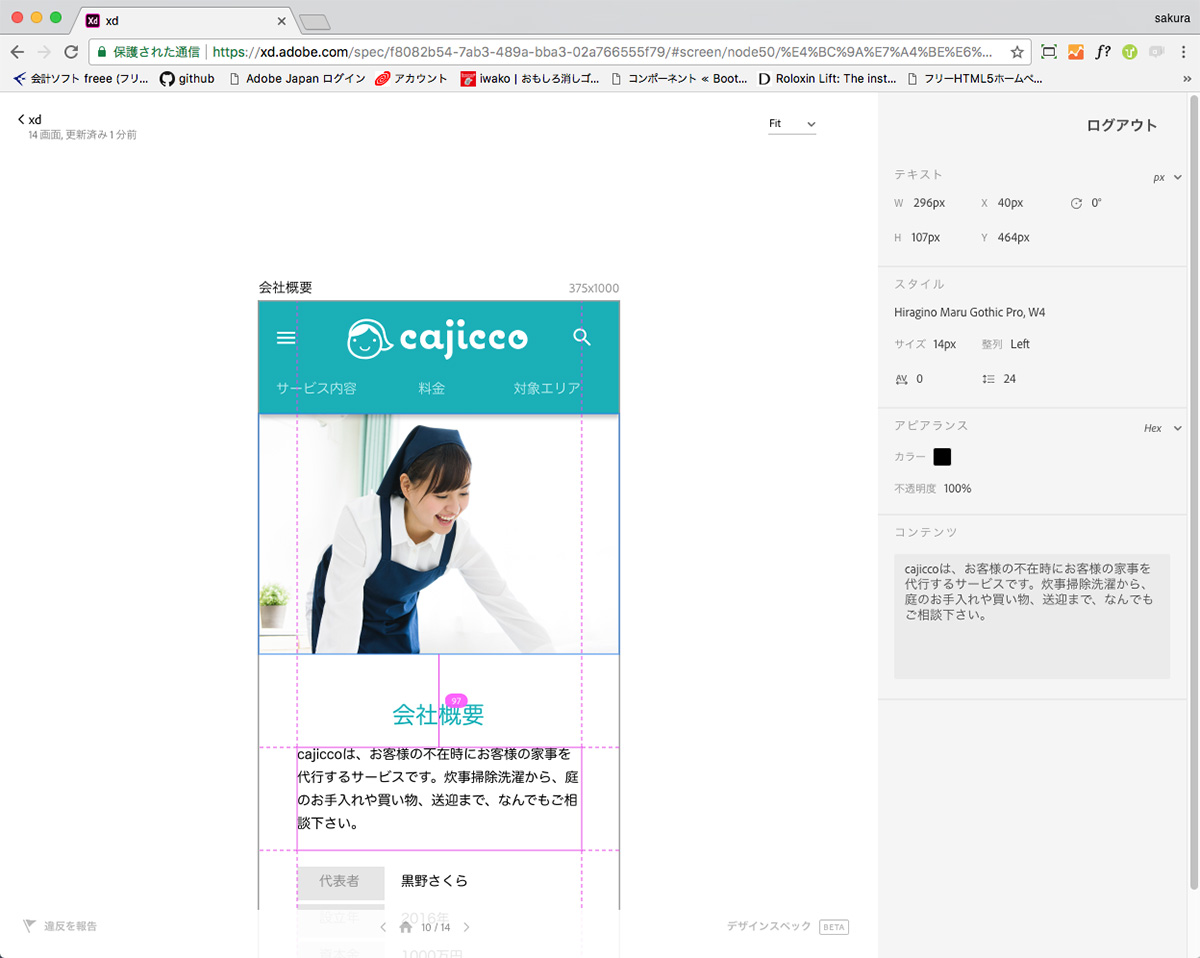Click the コンテンツ text content box
The height and width of the screenshot is (958, 1200).
pyautogui.click(x=1031, y=616)
